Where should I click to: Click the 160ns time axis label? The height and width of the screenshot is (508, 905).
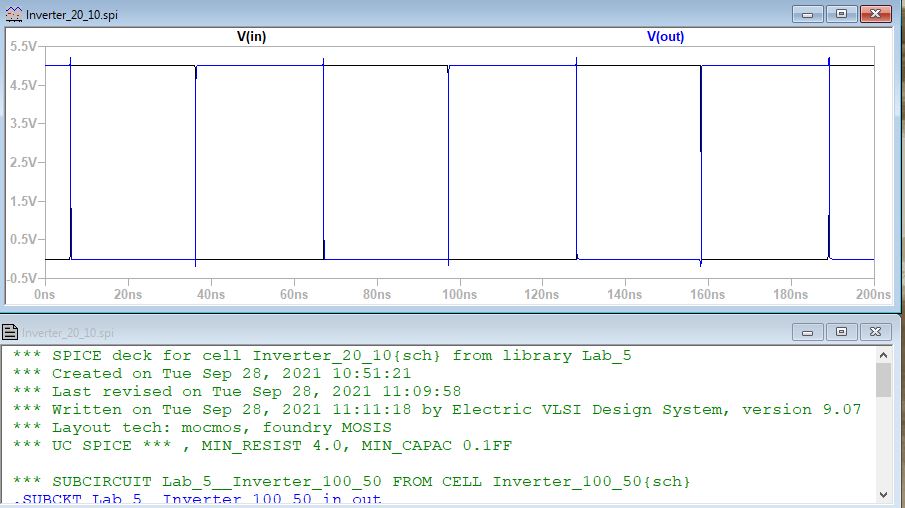pos(708,294)
